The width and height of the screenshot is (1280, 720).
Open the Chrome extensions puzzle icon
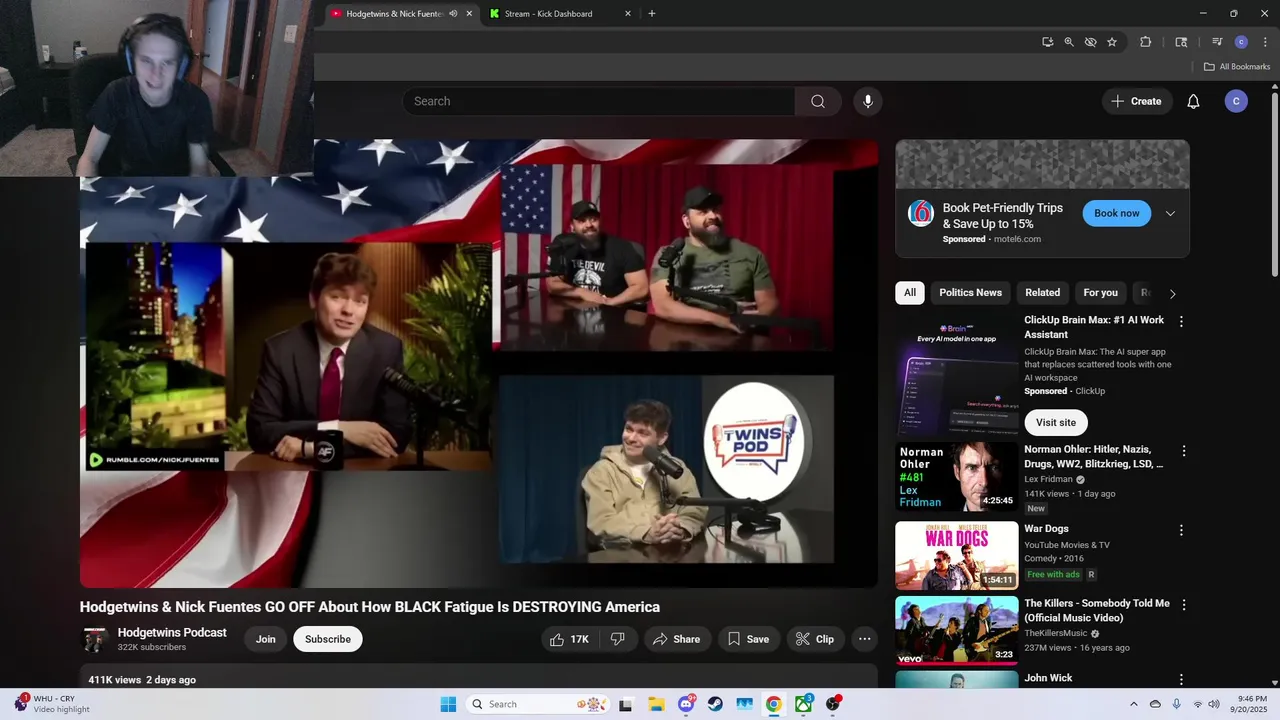(x=1146, y=42)
